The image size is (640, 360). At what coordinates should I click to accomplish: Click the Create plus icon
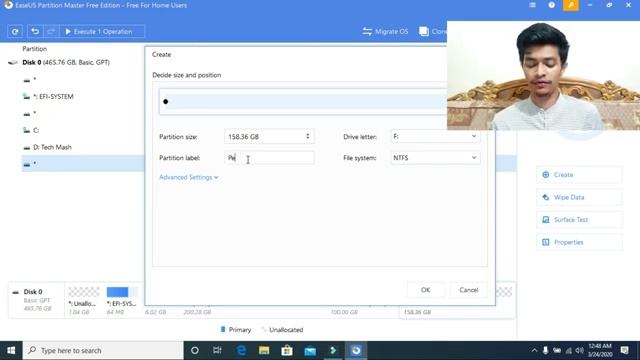[546, 175]
